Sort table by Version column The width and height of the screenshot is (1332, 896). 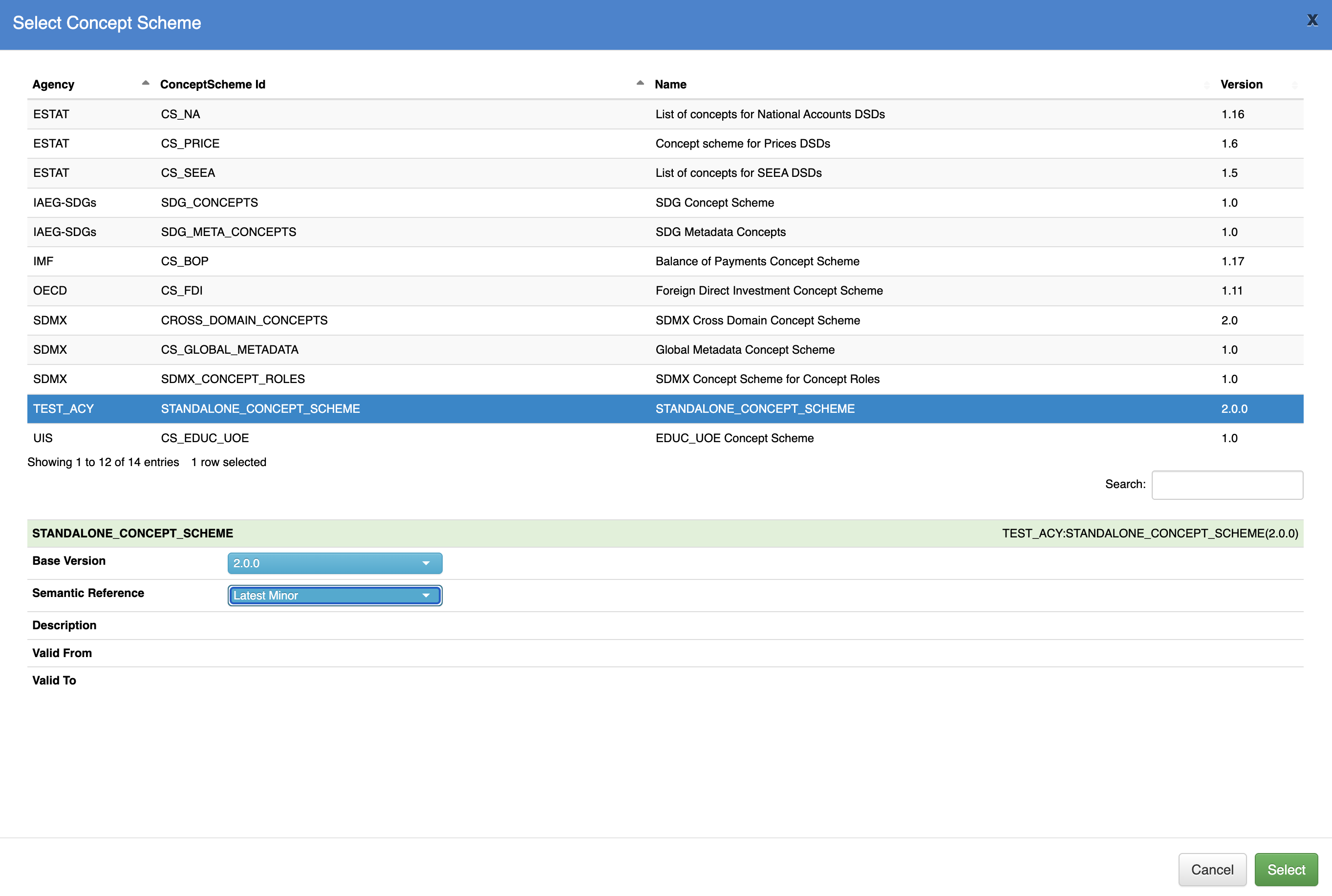point(1259,85)
